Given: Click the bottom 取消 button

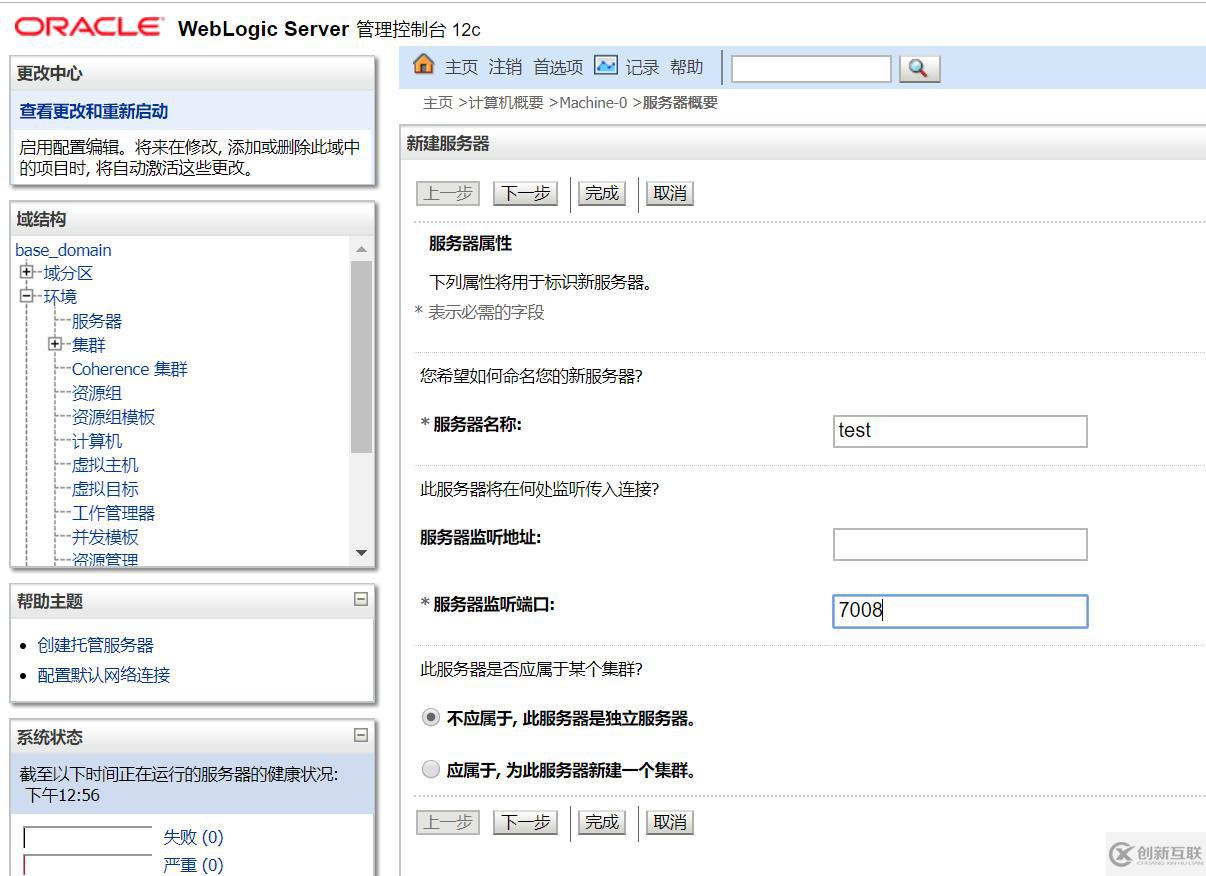Looking at the screenshot, I should [x=670, y=822].
